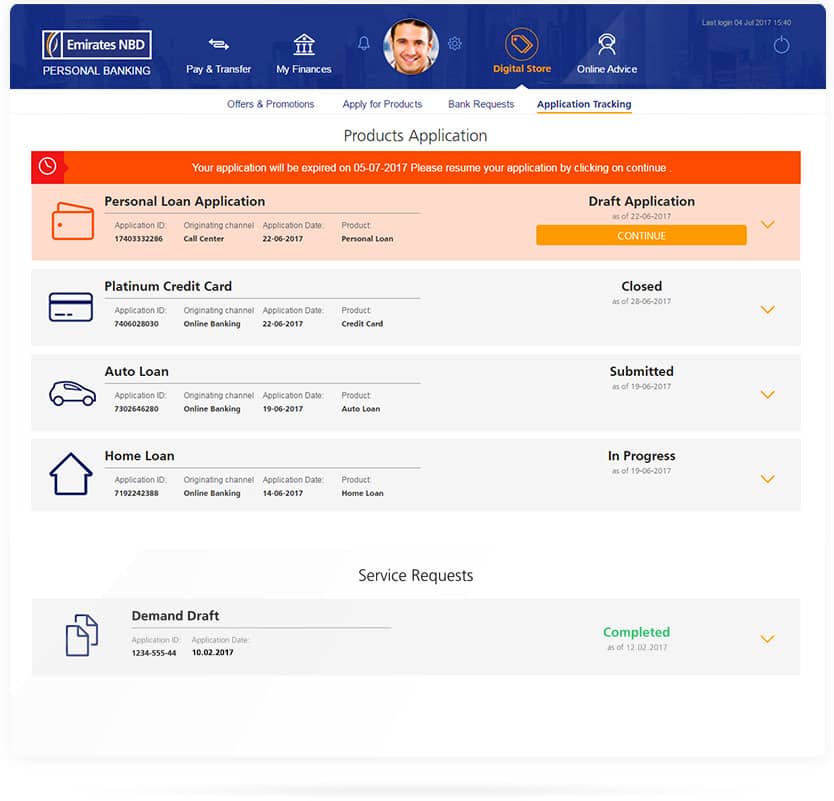
Task: Open Digital Store tag icon
Action: click(x=522, y=44)
